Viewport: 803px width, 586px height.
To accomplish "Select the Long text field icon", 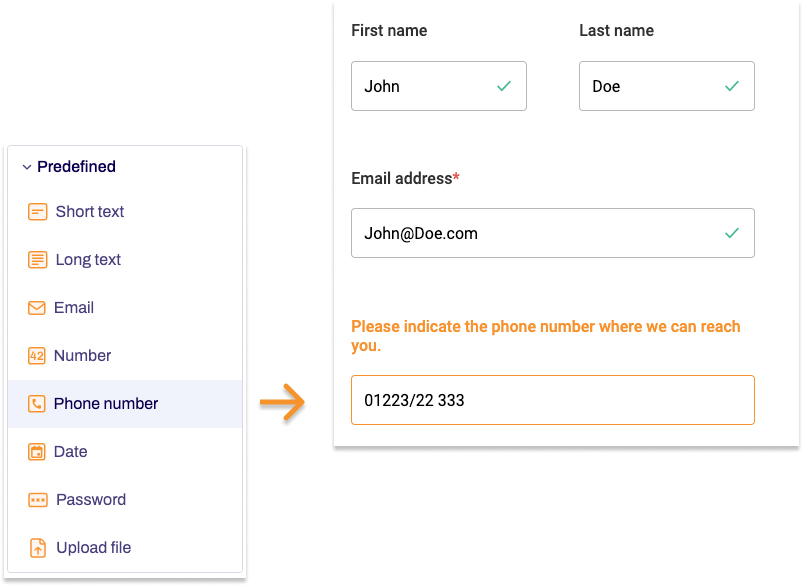I will click(x=37, y=259).
